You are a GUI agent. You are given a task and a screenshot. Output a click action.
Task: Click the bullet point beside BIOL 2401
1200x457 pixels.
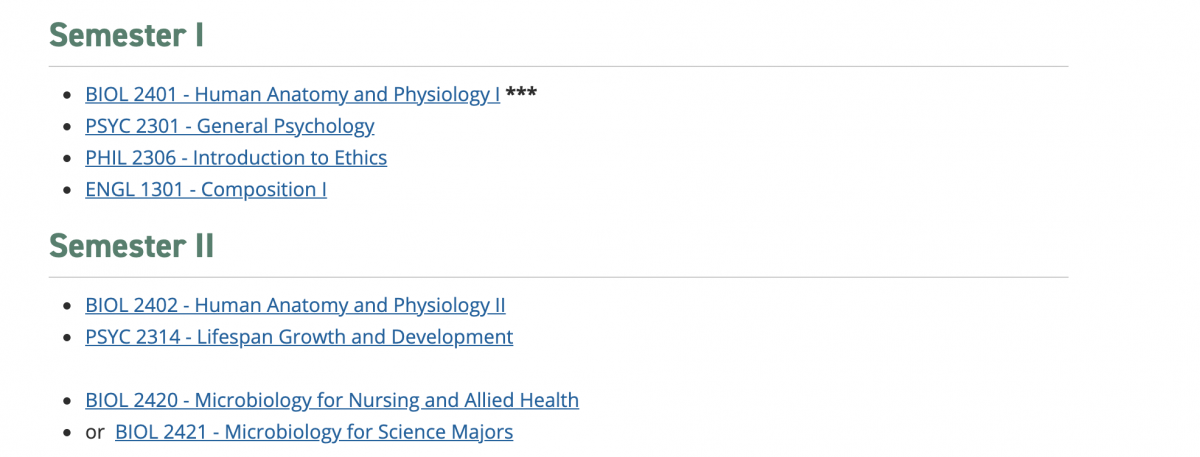[67, 95]
